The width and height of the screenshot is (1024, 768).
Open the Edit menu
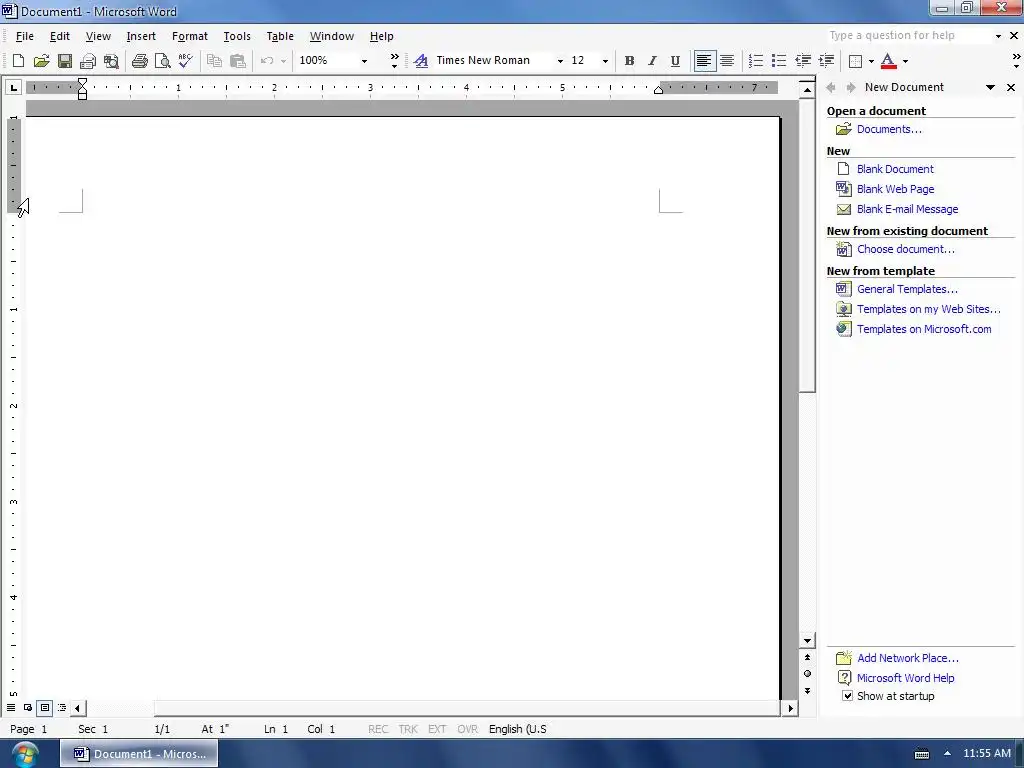59,37
